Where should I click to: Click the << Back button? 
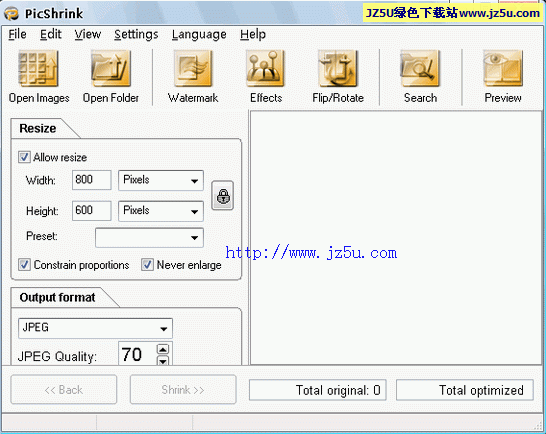64,389
